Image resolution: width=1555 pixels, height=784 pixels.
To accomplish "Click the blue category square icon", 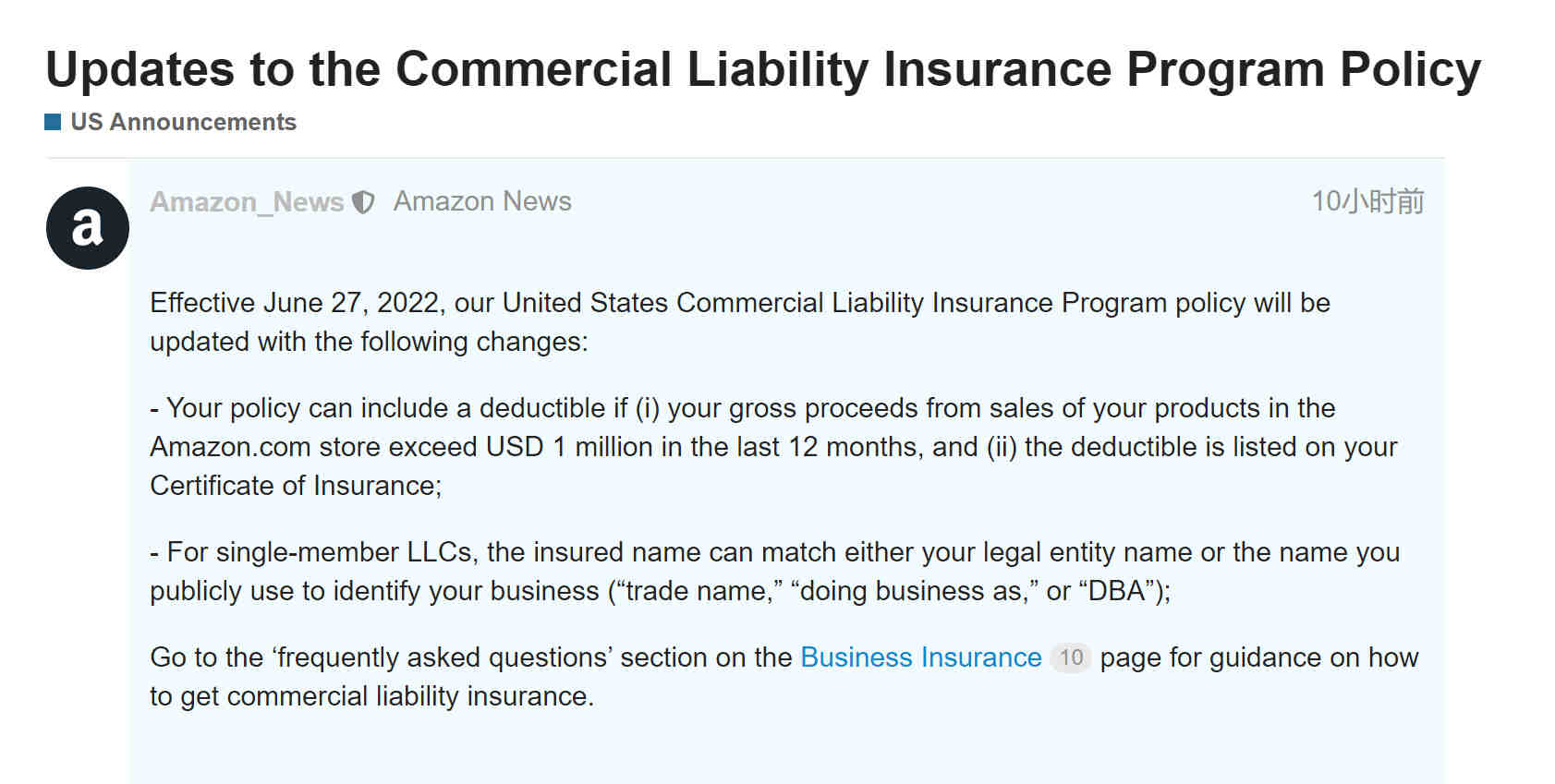I will 53,122.
